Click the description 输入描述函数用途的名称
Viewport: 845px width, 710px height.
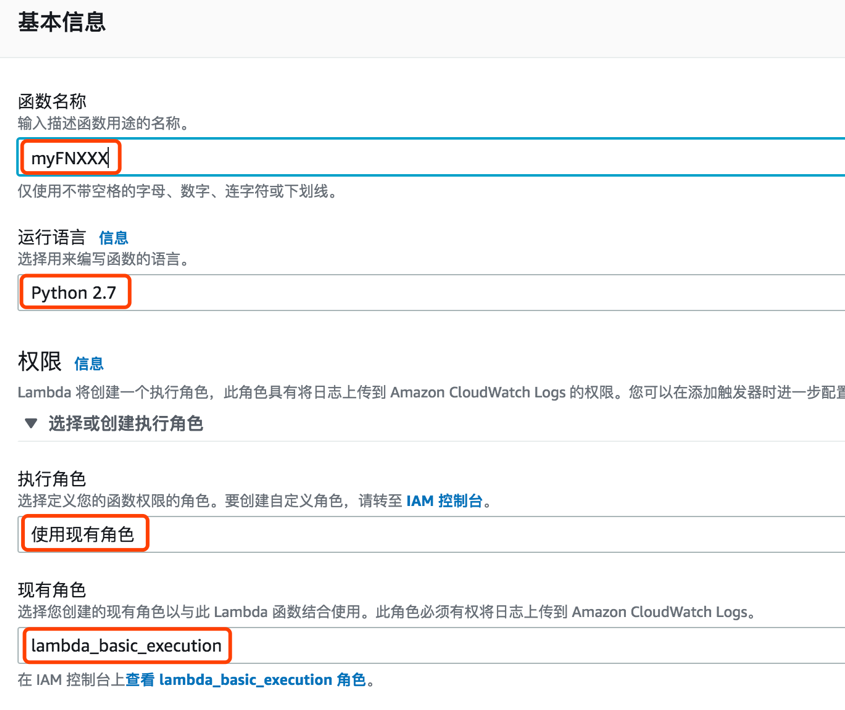click(103, 123)
